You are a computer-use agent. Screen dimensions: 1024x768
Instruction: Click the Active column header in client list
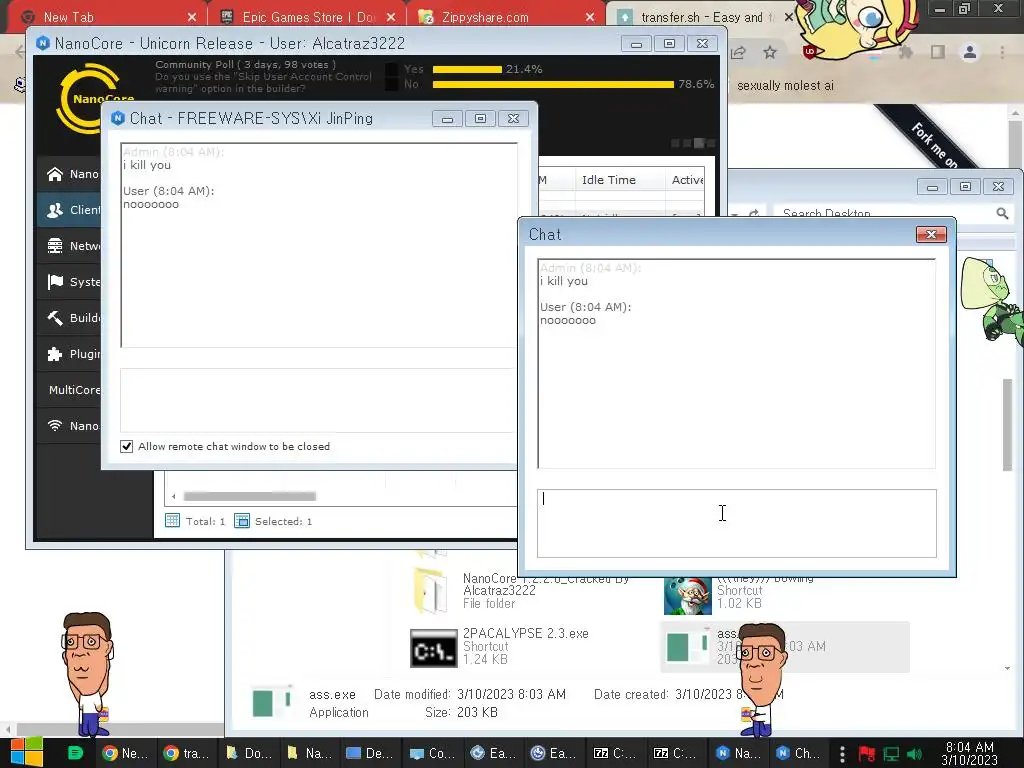688,180
